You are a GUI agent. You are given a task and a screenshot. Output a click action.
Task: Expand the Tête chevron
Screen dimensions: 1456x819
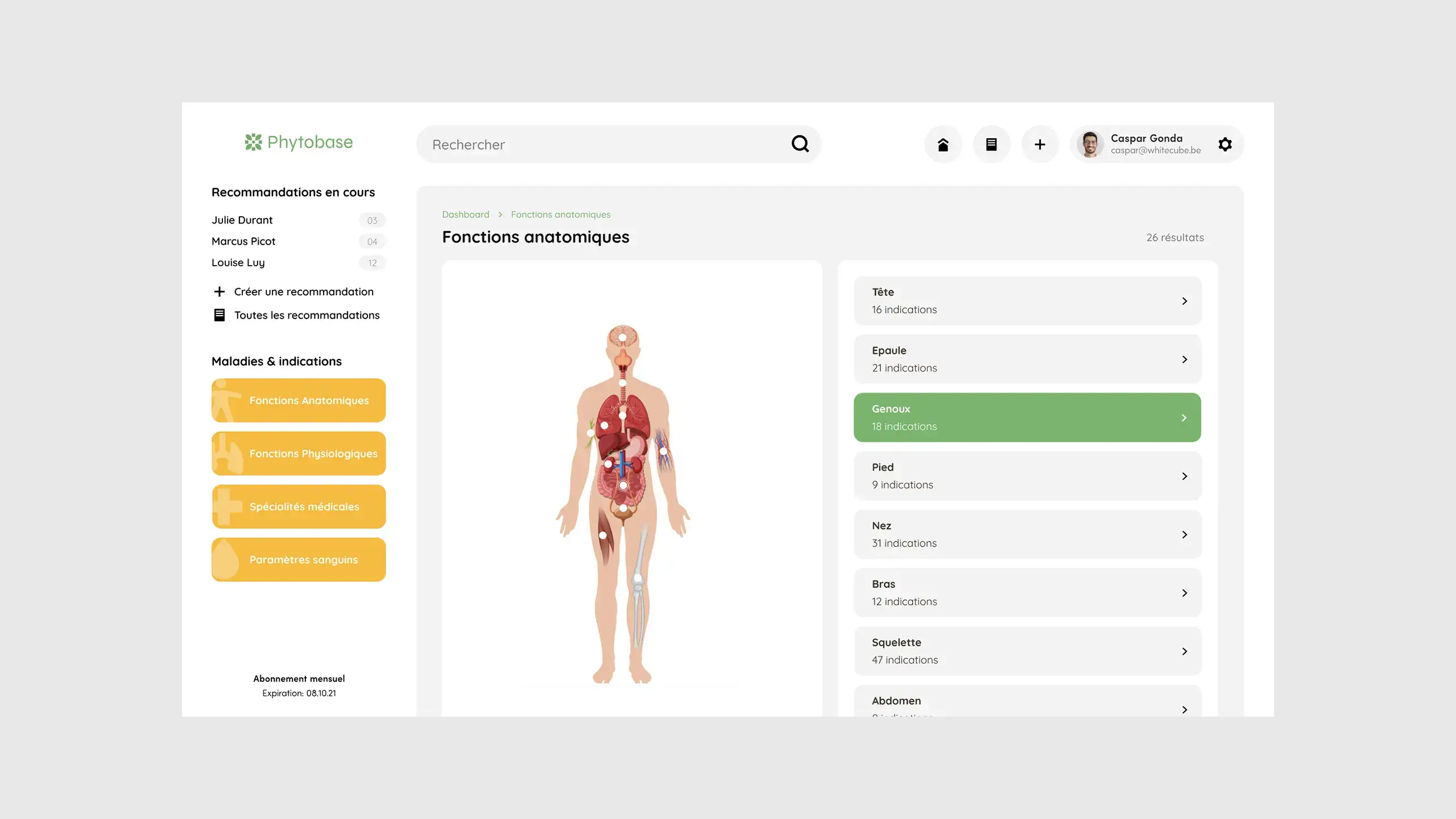pyautogui.click(x=1184, y=301)
